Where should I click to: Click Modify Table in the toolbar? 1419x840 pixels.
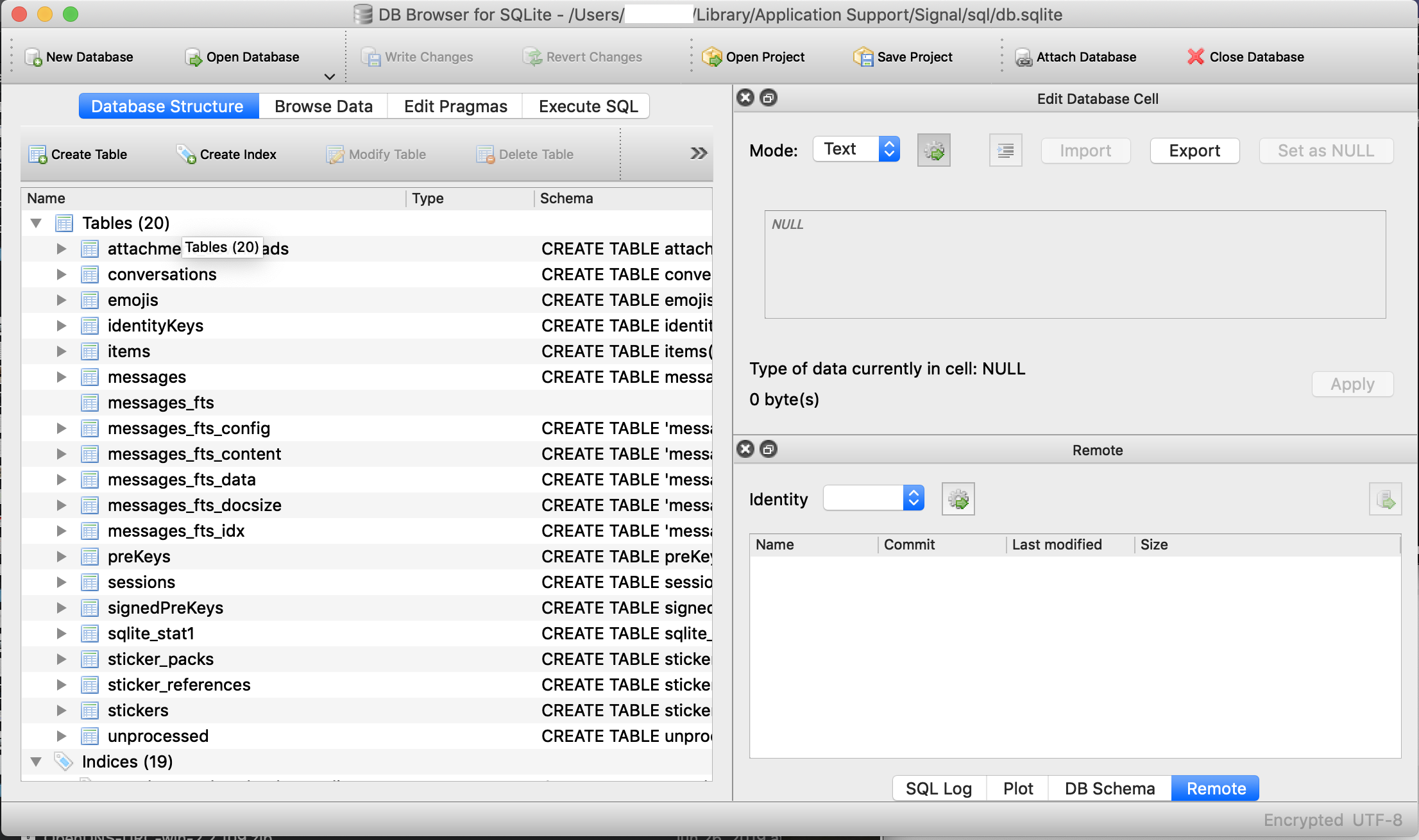point(376,155)
